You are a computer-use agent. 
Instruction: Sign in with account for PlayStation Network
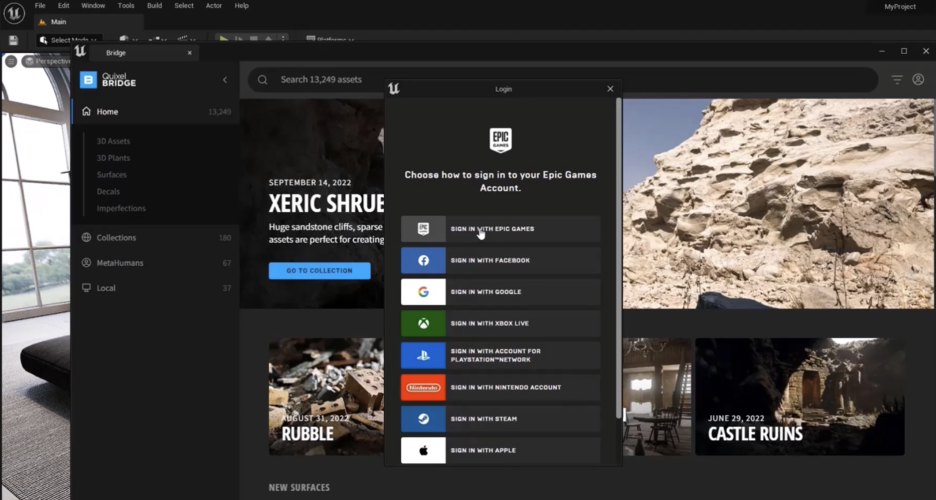click(500, 355)
